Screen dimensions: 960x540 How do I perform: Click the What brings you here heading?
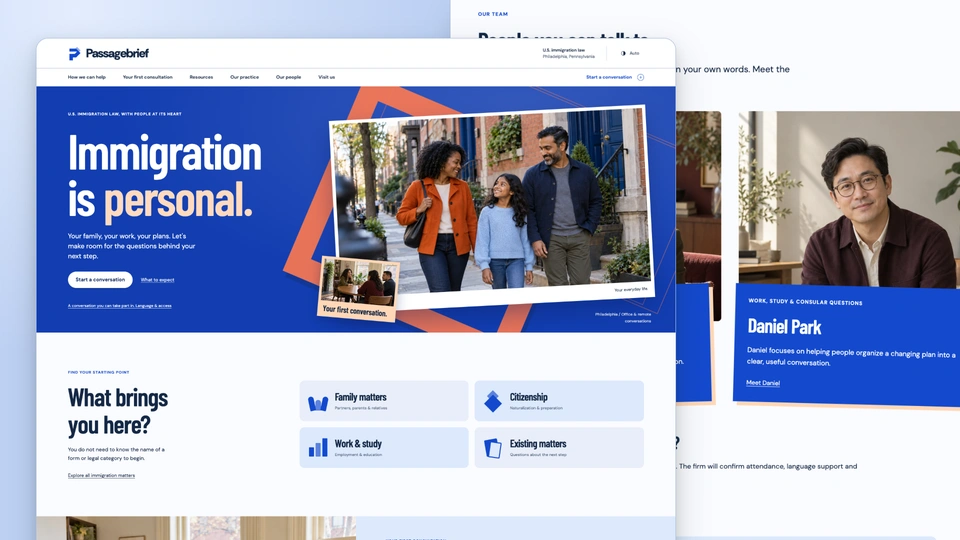[118, 411]
